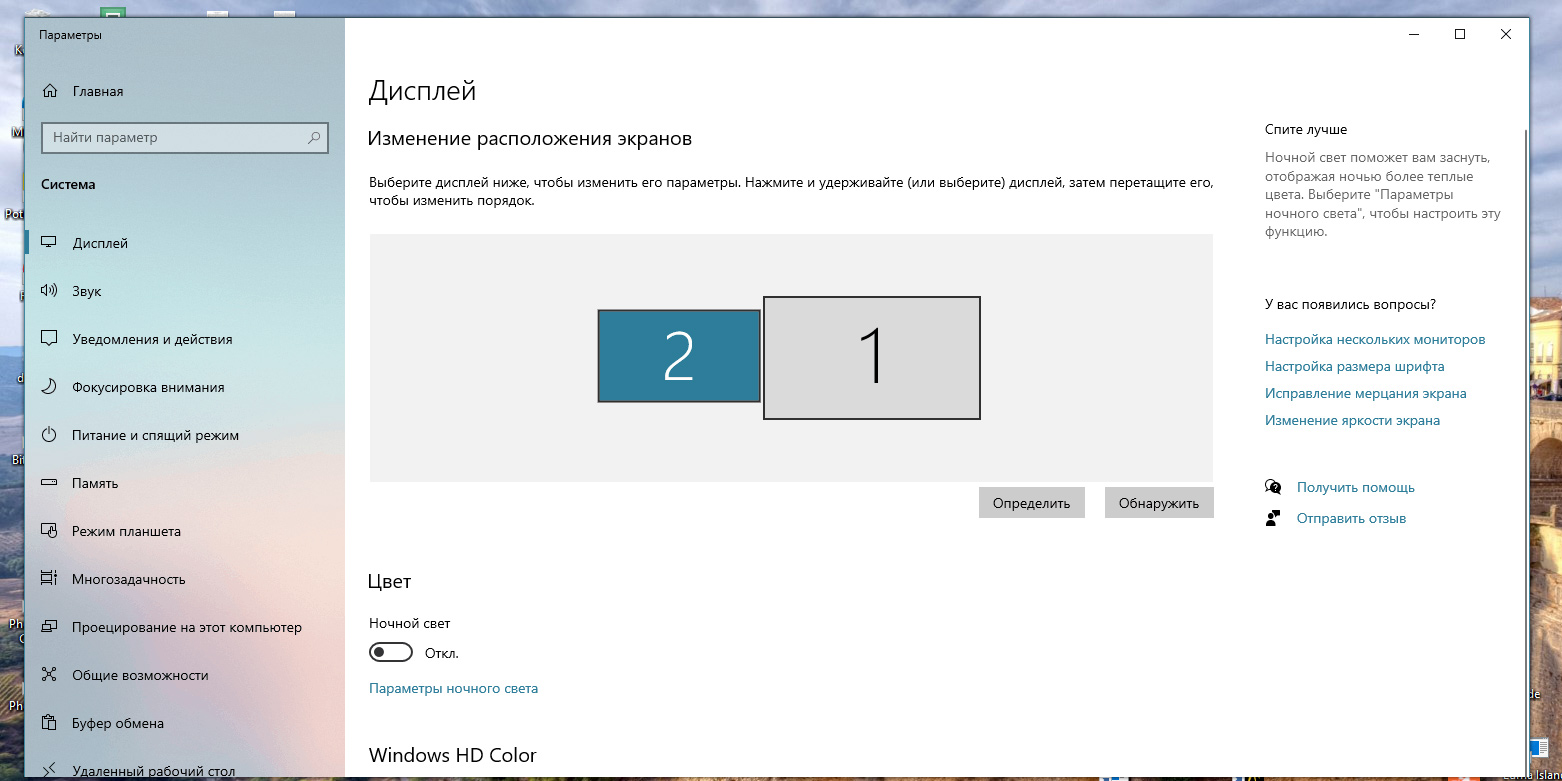Select Режим планшета in sidebar
1562x781 pixels.
tap(185, 531)
